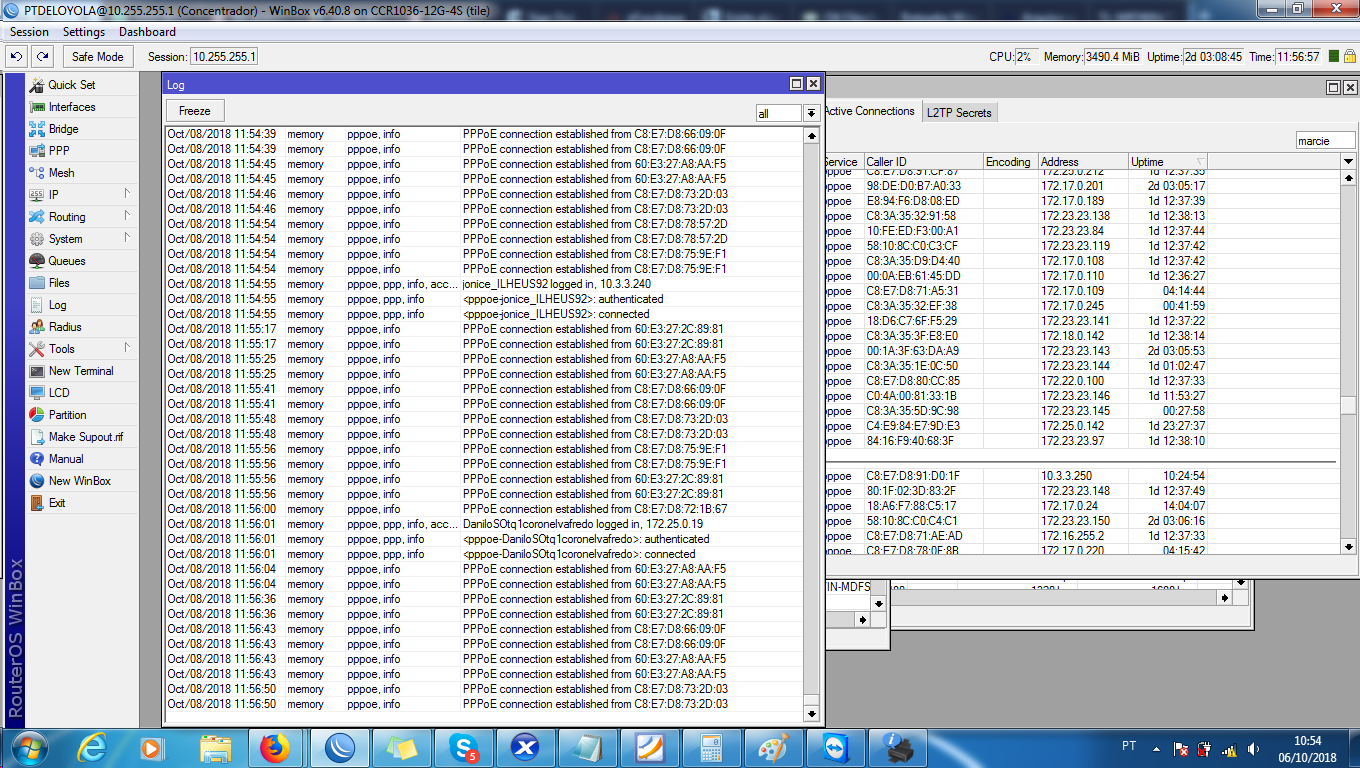Open Skype from the taskbar
1360x768 pixels.
click(x=464, y=748)
